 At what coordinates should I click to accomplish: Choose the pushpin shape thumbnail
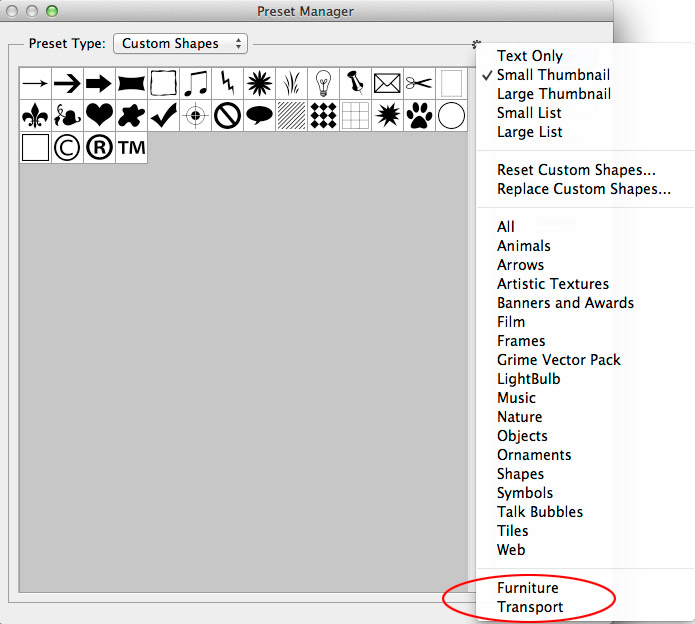[x=355, y=83]
